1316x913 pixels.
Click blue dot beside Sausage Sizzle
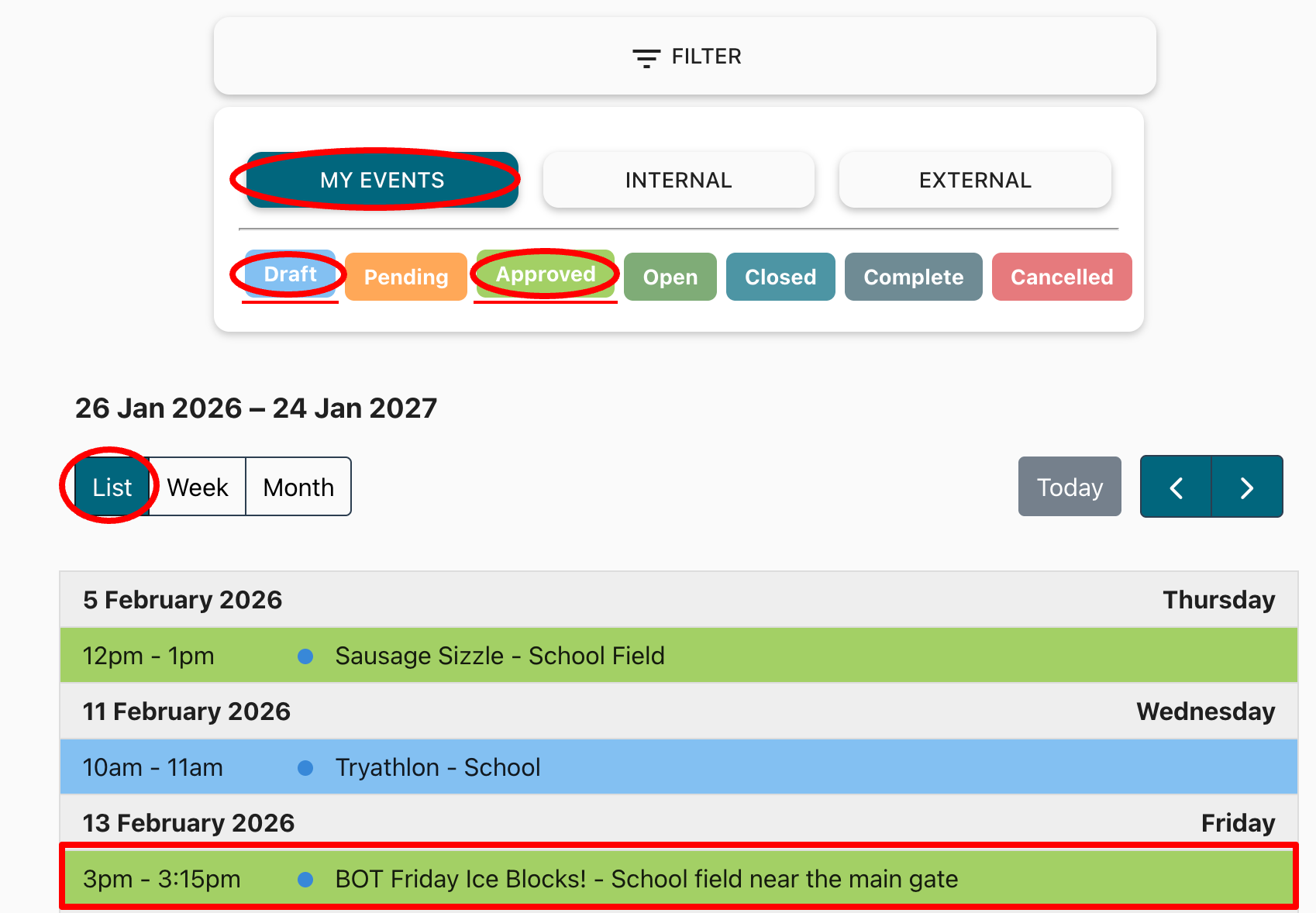click(305, 656)
